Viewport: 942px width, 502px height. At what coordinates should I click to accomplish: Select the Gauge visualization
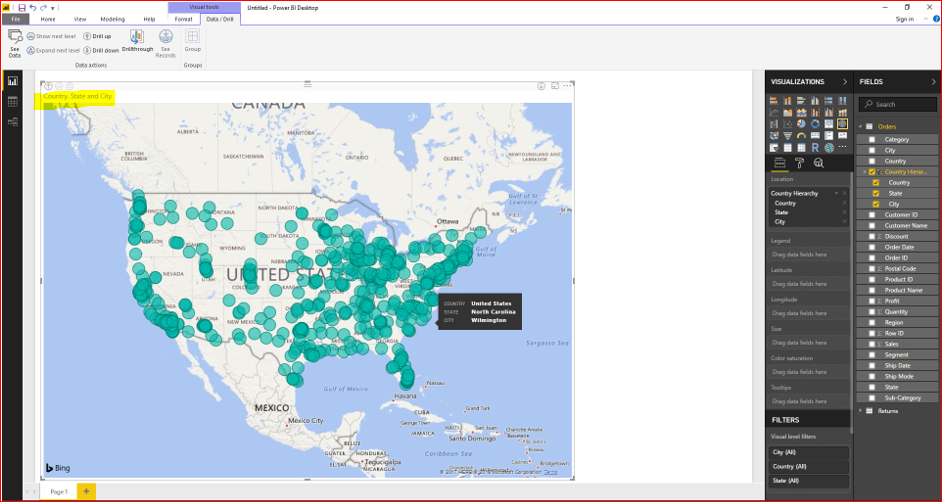pyautogui.click(x=801, y=135)
